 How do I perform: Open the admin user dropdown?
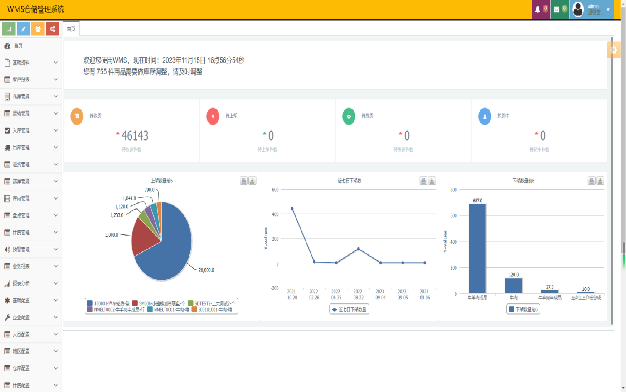click(592, 9)
